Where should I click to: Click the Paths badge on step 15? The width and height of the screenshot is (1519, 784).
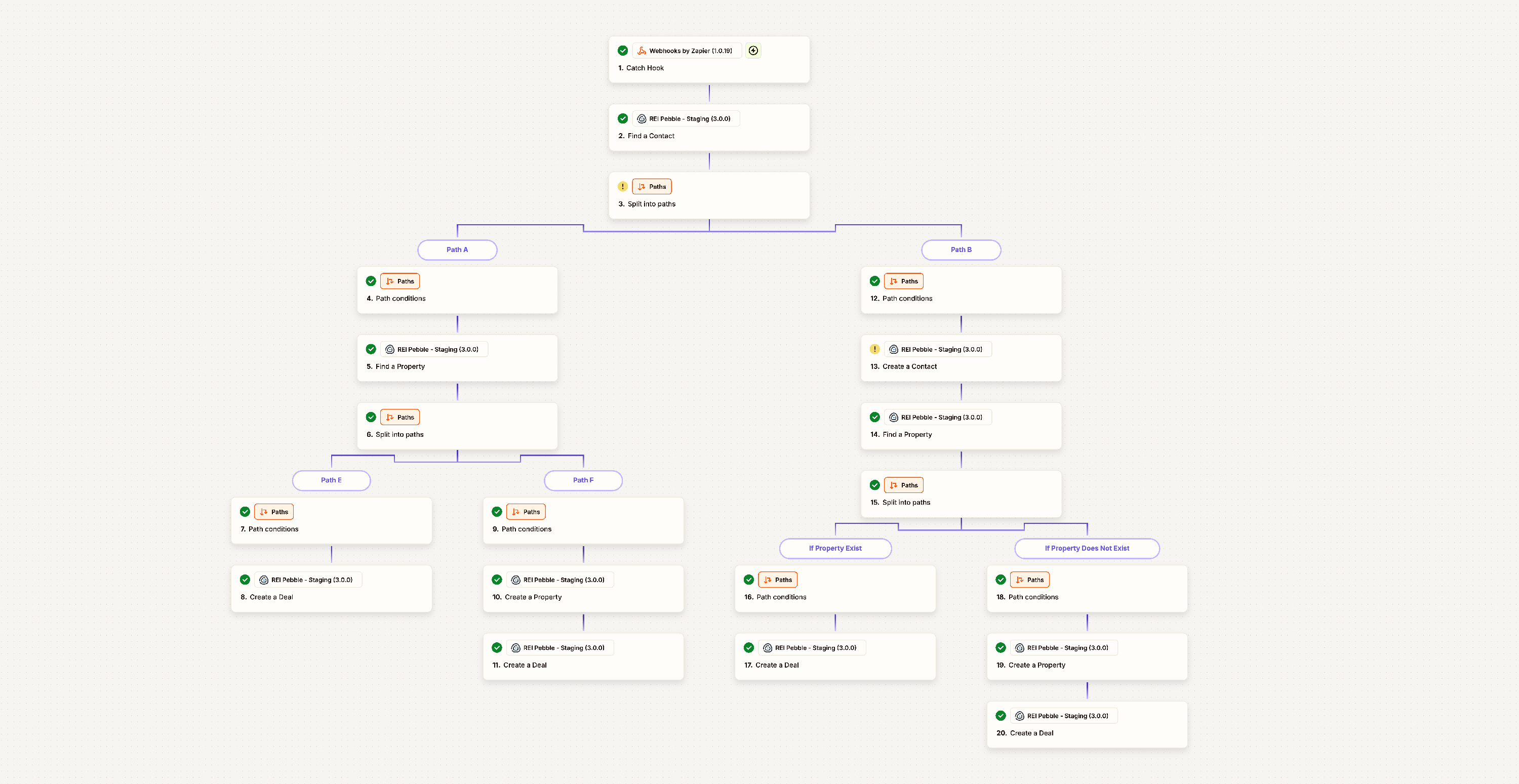click(x=903, y=485)
